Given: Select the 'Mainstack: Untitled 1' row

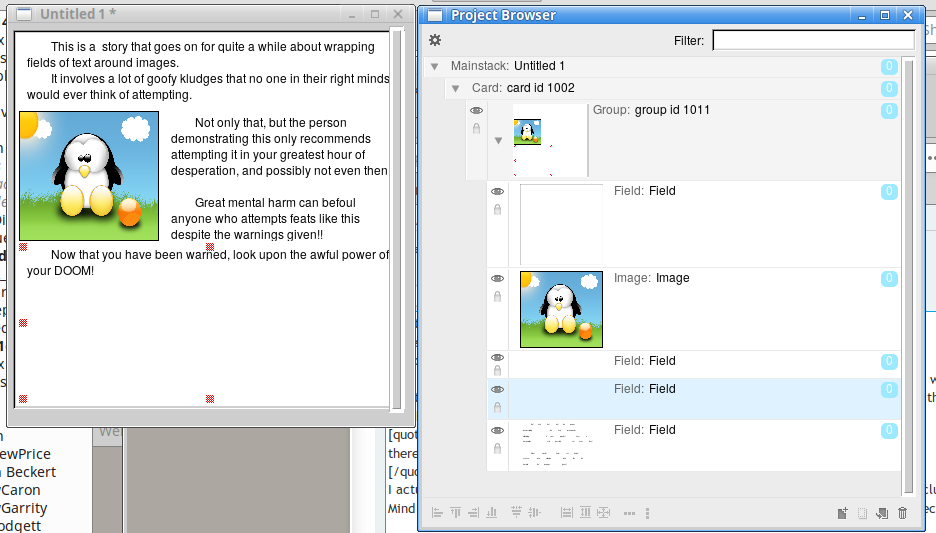Looking at the screenshot, I should click(662, 66).
